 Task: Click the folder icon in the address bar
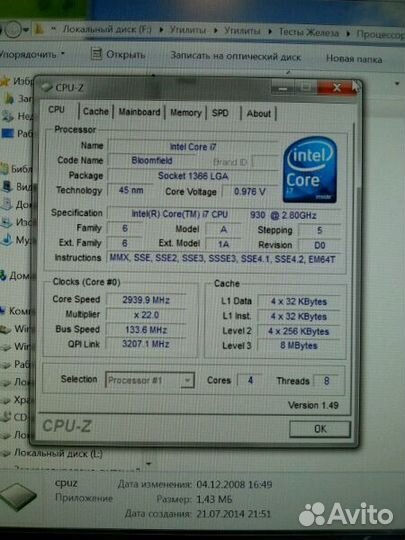[x=40, y=29]
